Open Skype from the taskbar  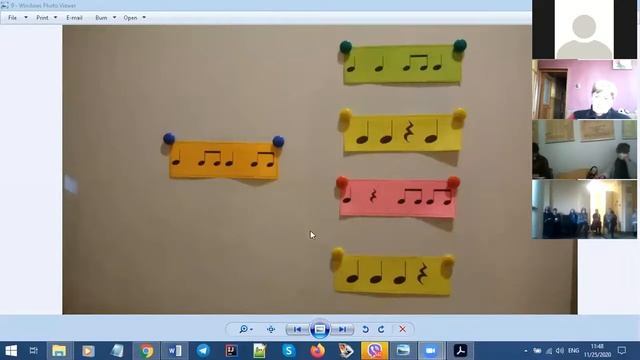[289, 351]
